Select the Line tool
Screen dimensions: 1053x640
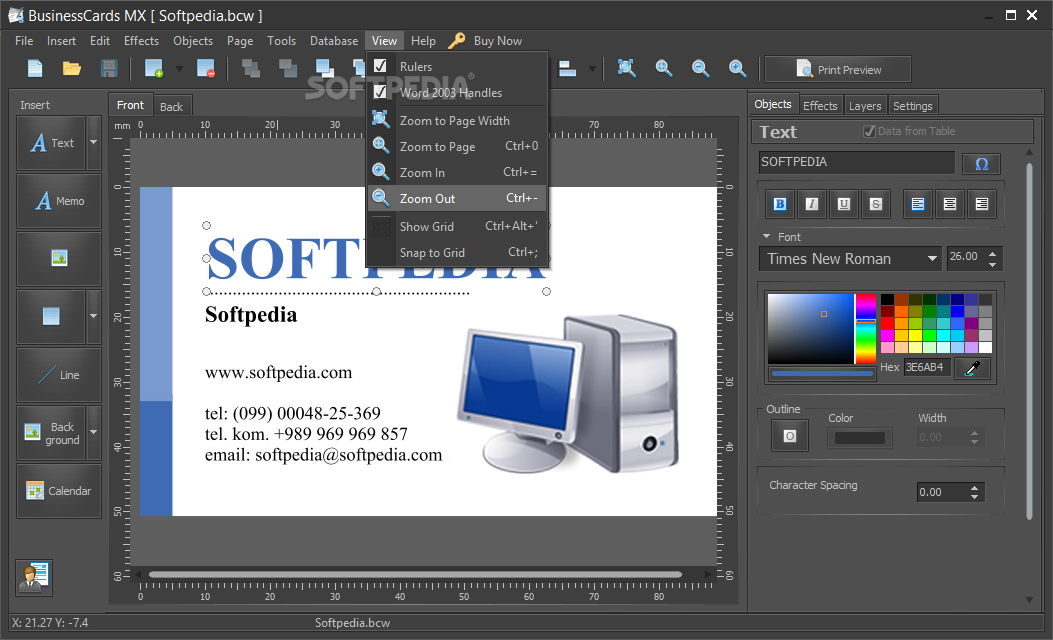click(59, 375)
